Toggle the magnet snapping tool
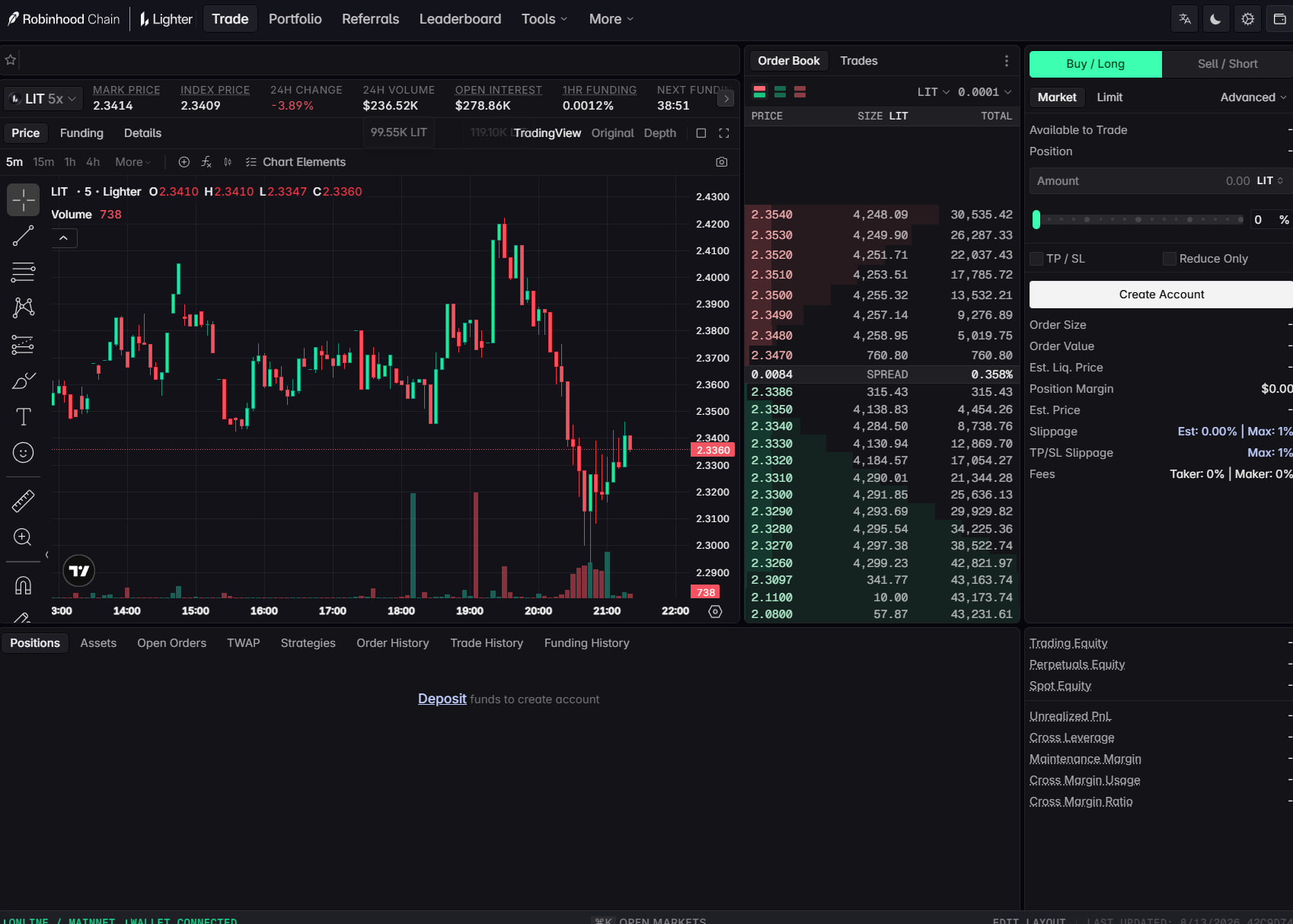 point(24,585)
